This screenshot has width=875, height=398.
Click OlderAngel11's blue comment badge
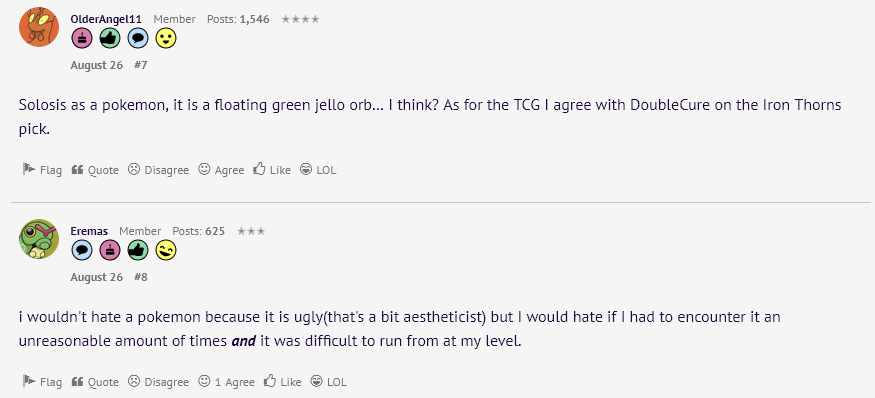tap(138, 39)
